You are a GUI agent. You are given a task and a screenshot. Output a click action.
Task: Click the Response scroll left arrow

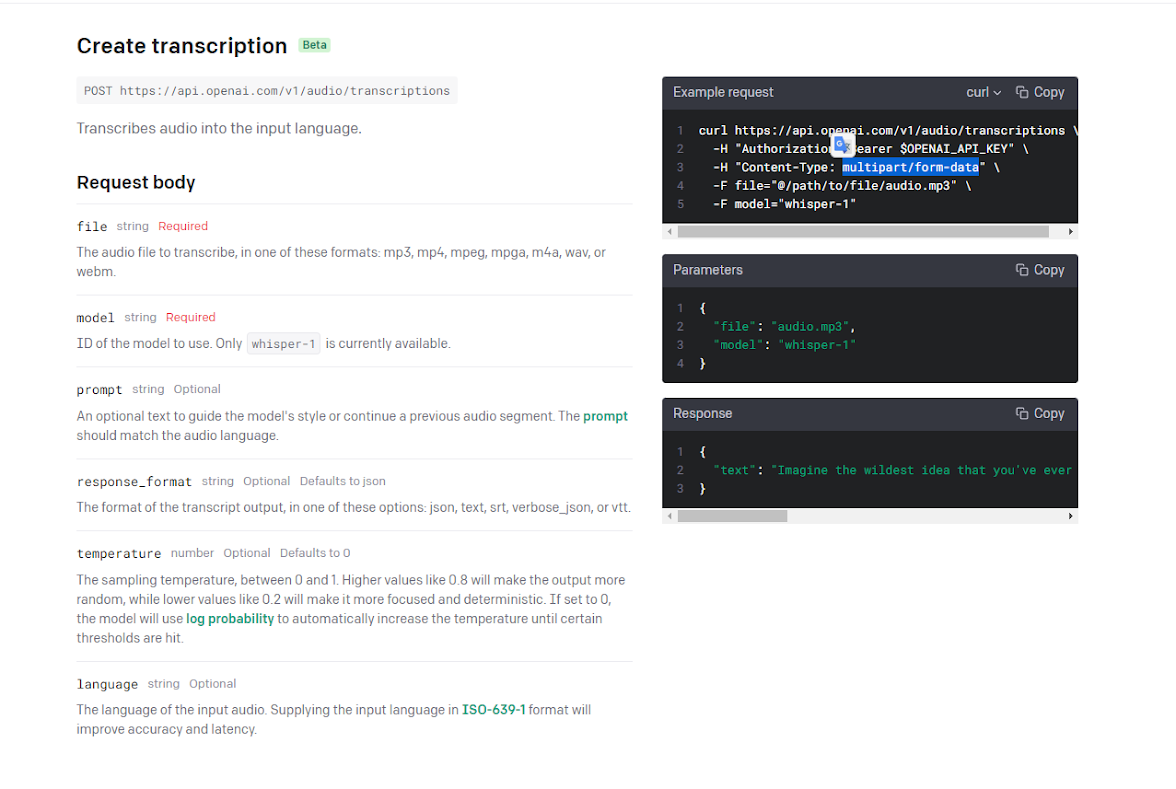pyautogui.click(x=670, y=516)
